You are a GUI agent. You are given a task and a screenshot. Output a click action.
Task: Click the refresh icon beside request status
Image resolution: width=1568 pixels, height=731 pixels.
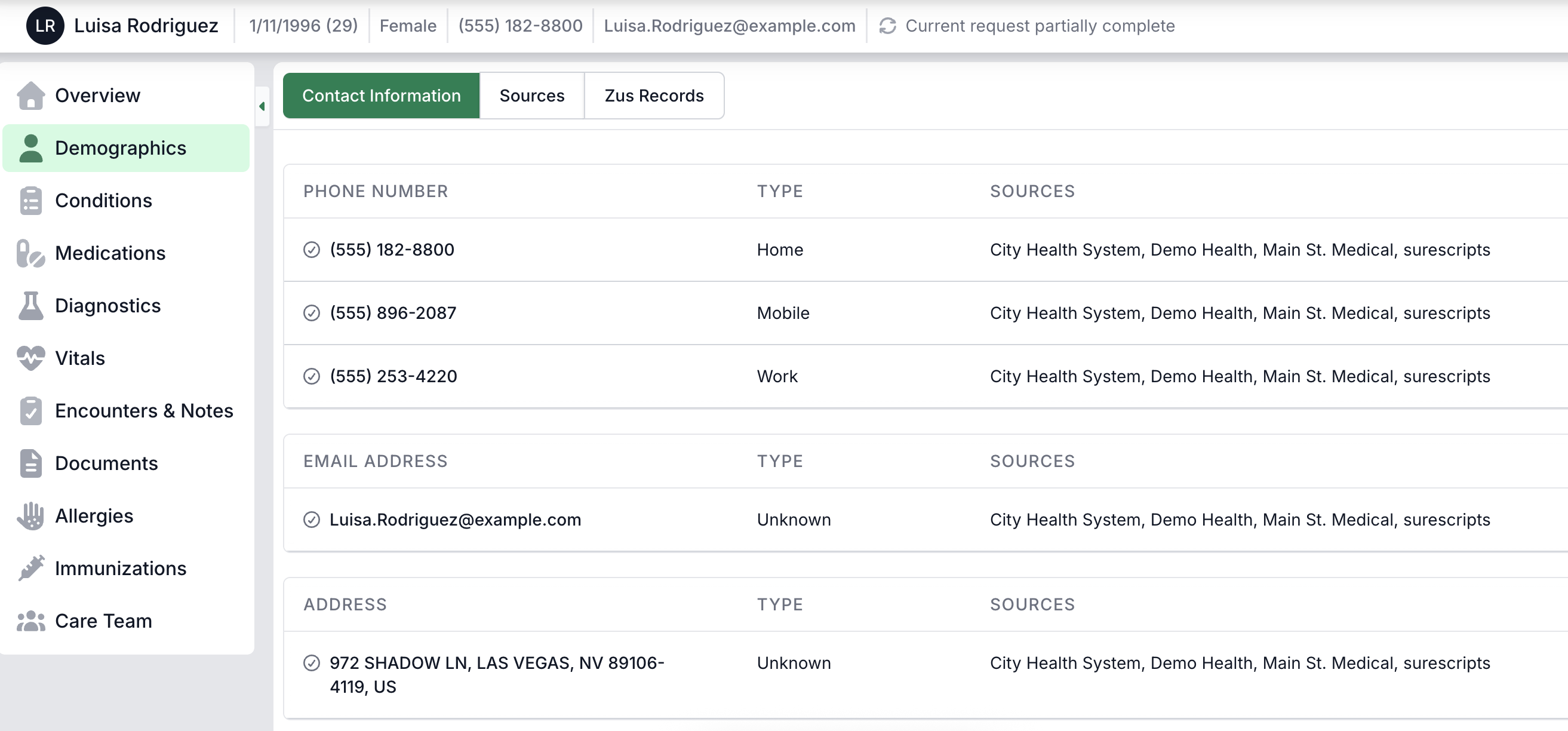(x=887, y=26)
